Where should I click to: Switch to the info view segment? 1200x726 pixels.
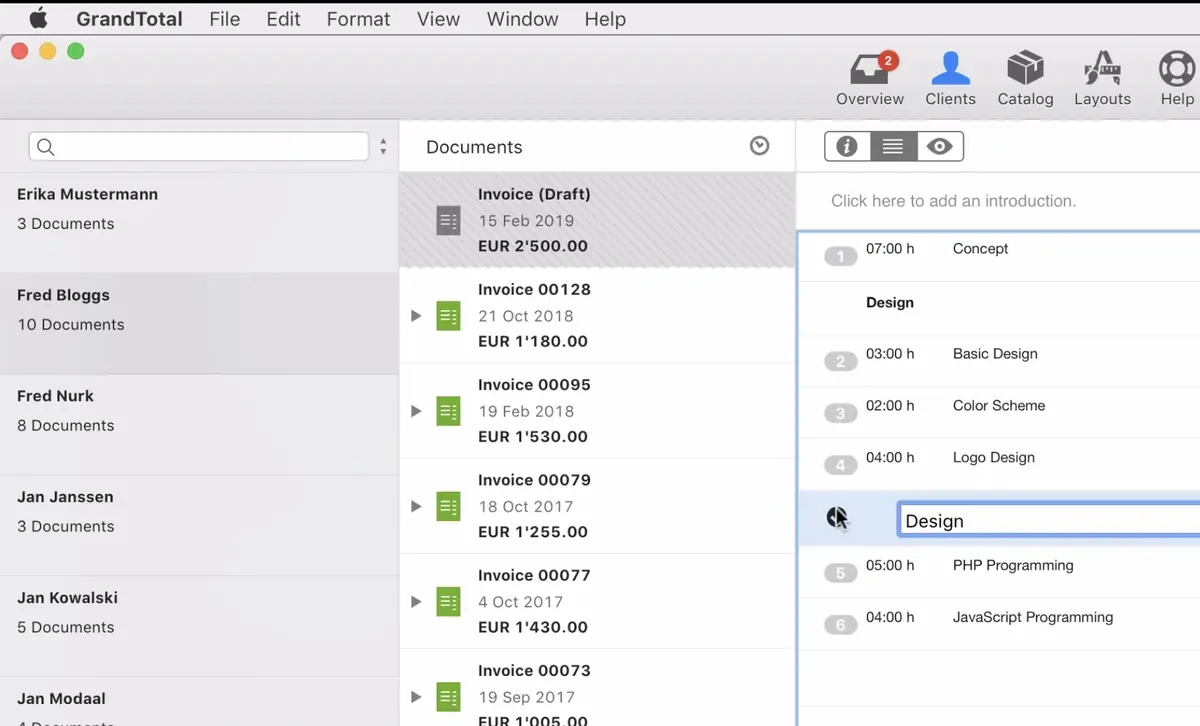[847, 147]
